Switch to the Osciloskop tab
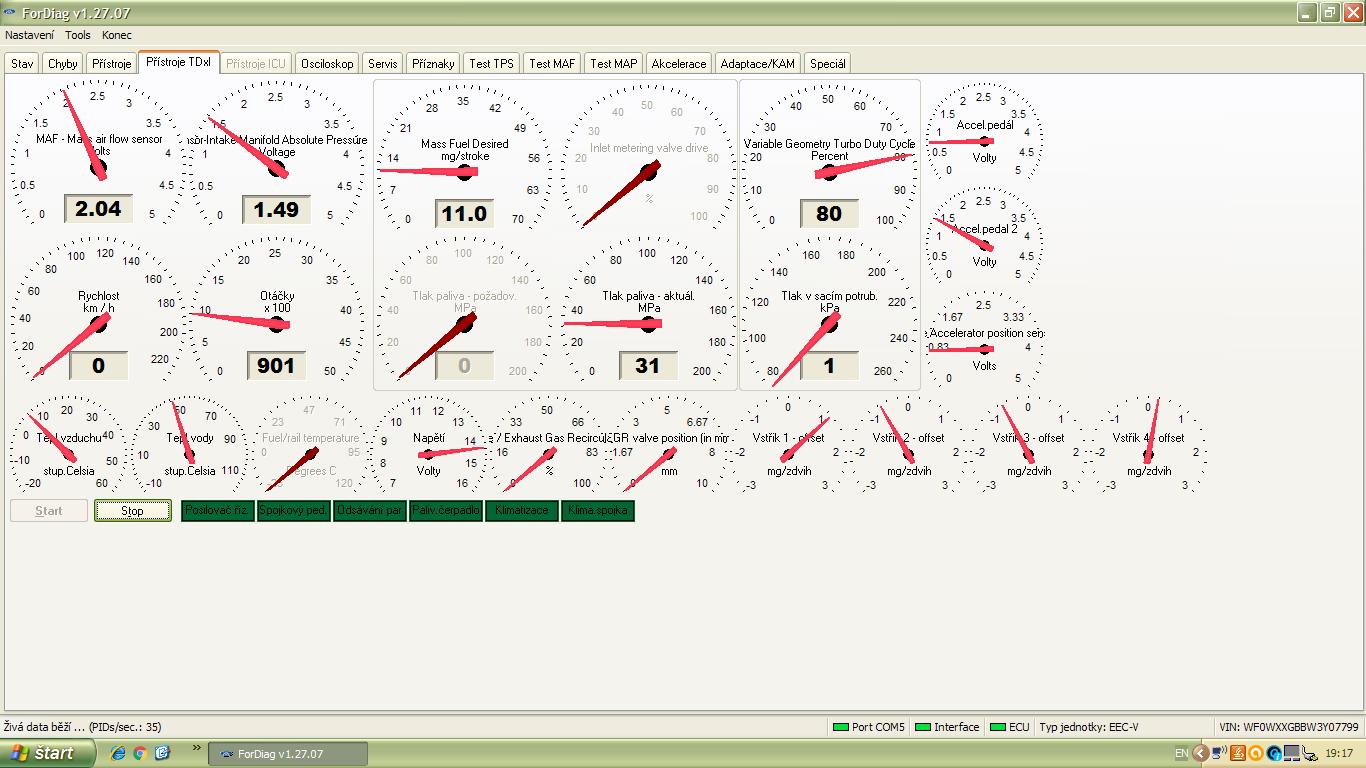This screenshot has width=1366, height=768. pos(327,63)
